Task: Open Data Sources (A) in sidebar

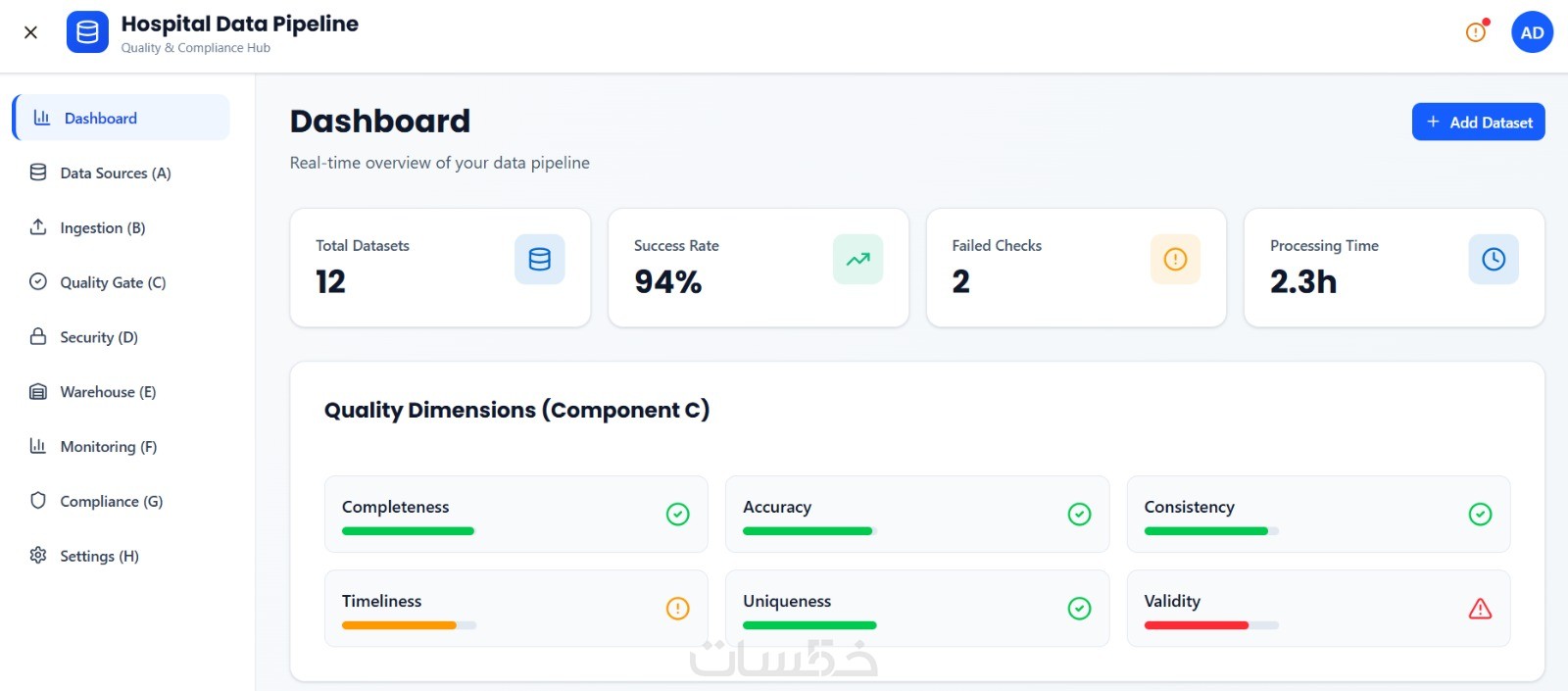Action: [115, 173]
